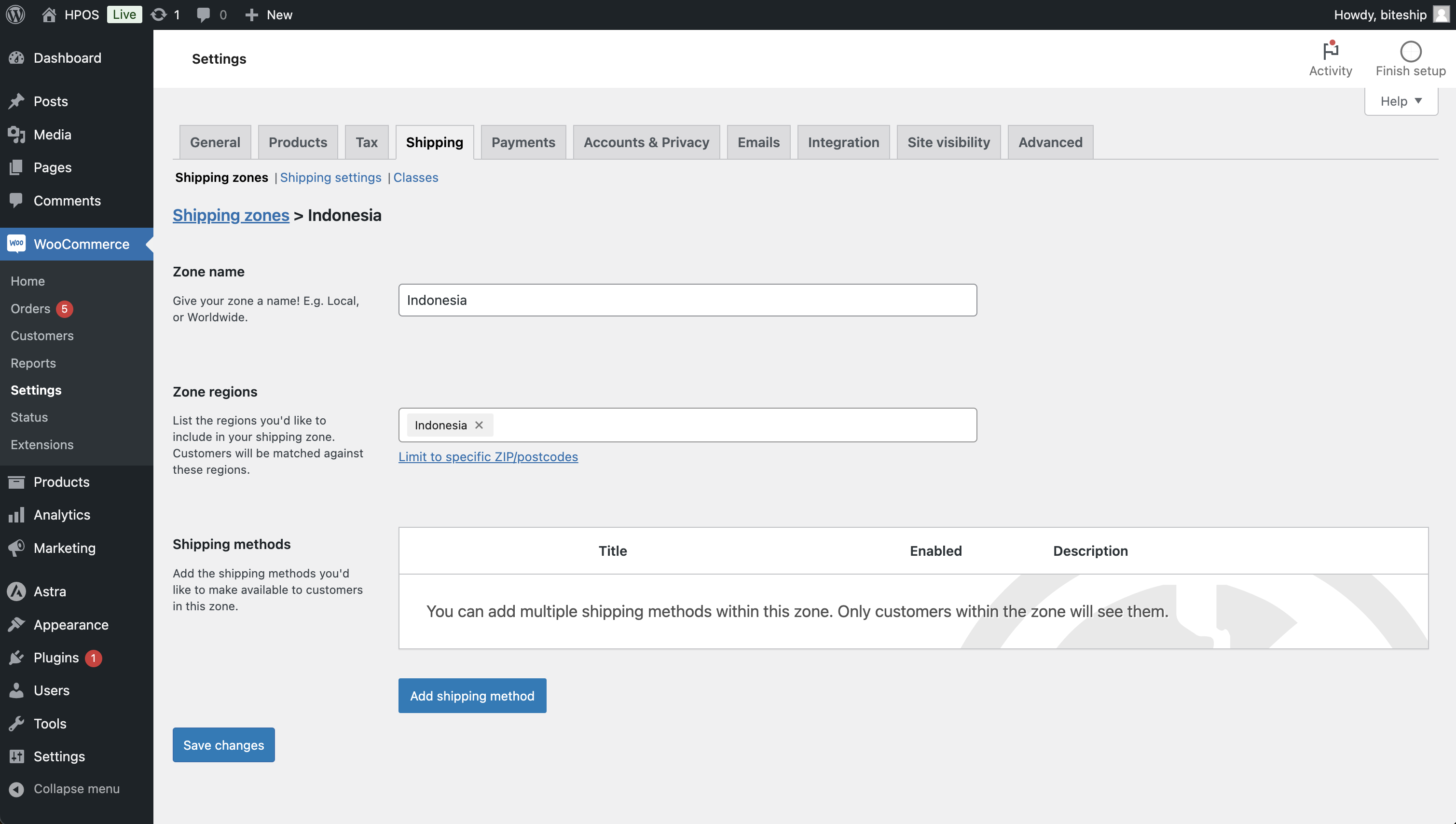Click the Settings sliders icon in sidebar
Screen dimensions: 1456x824
tap(16, 756)
